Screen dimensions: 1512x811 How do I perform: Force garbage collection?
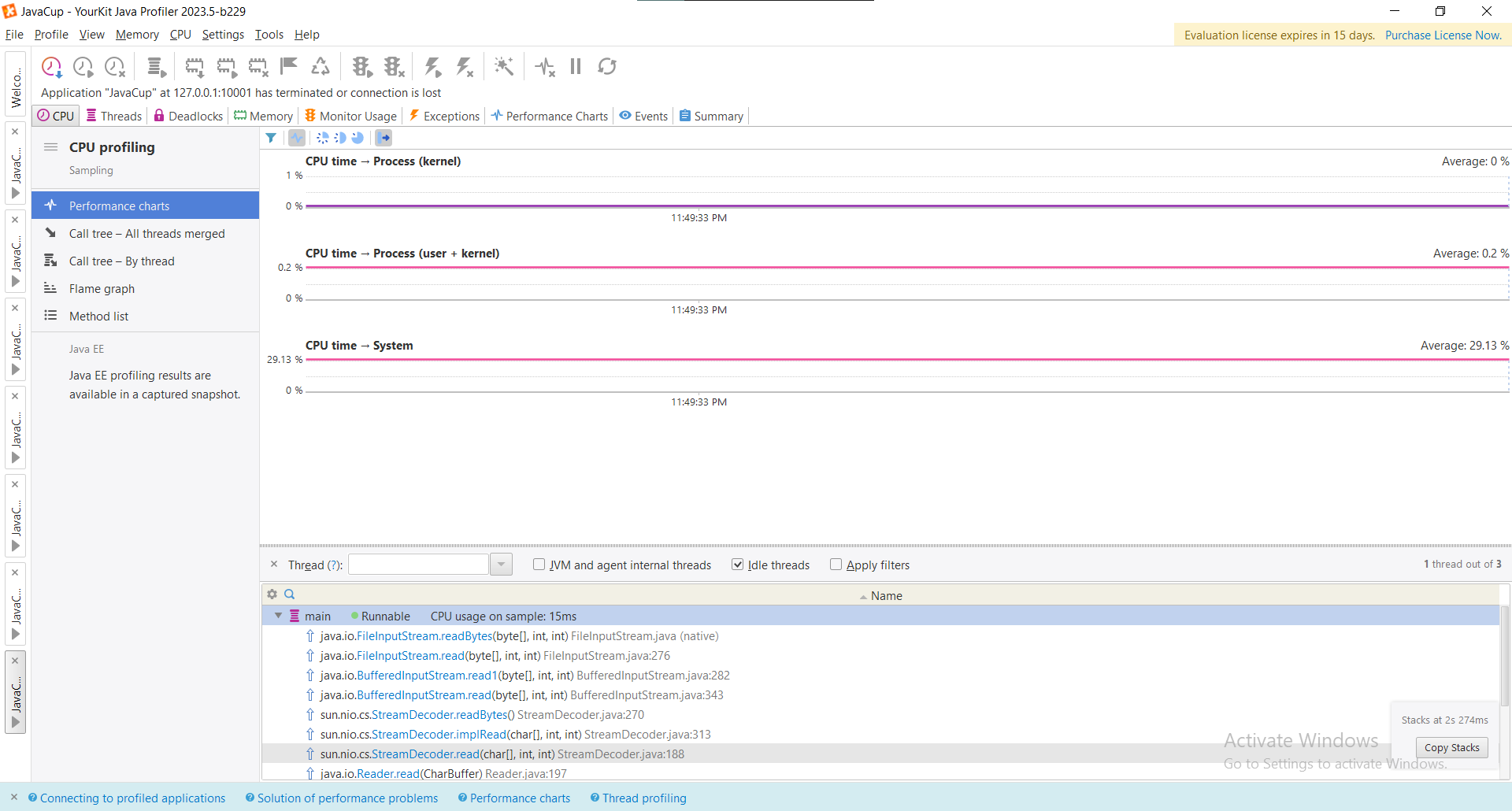321,66
